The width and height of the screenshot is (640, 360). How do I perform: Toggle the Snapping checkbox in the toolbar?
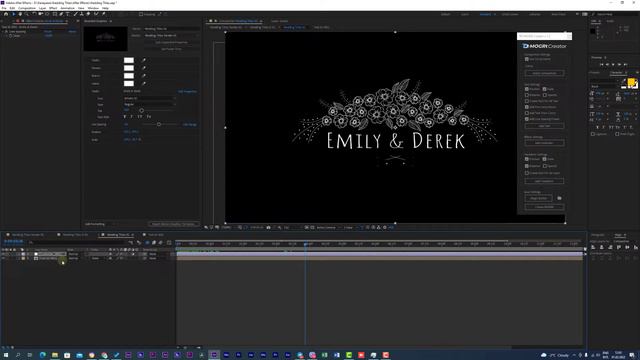tap(141, 14)
